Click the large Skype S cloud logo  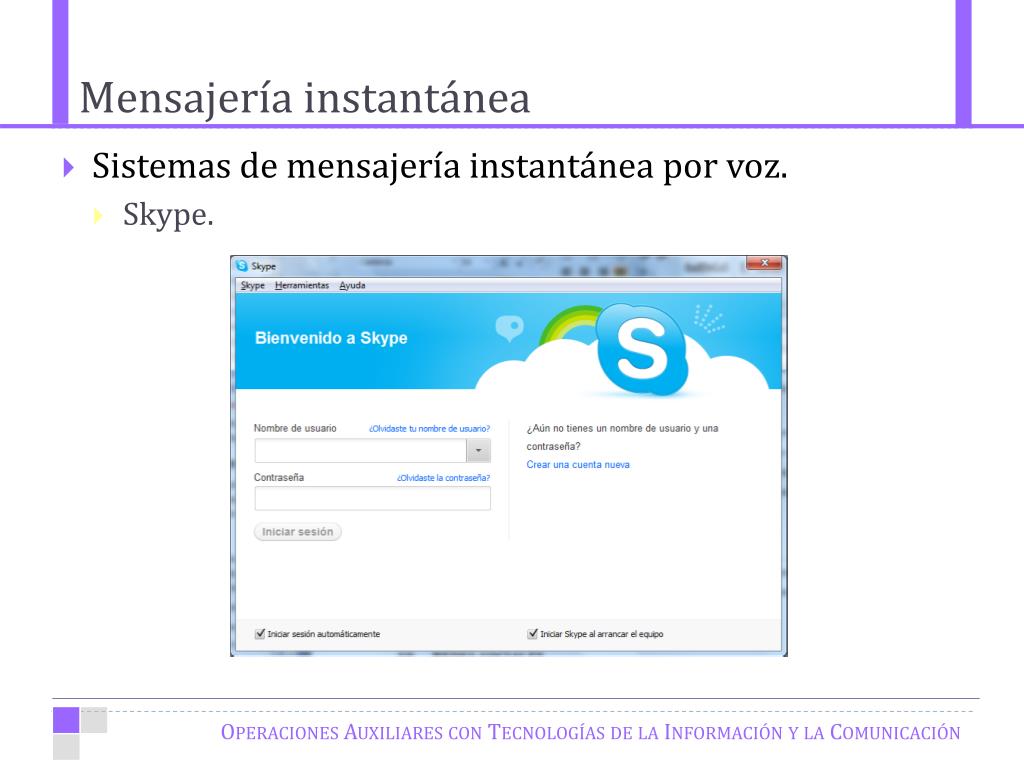(641, 350)
